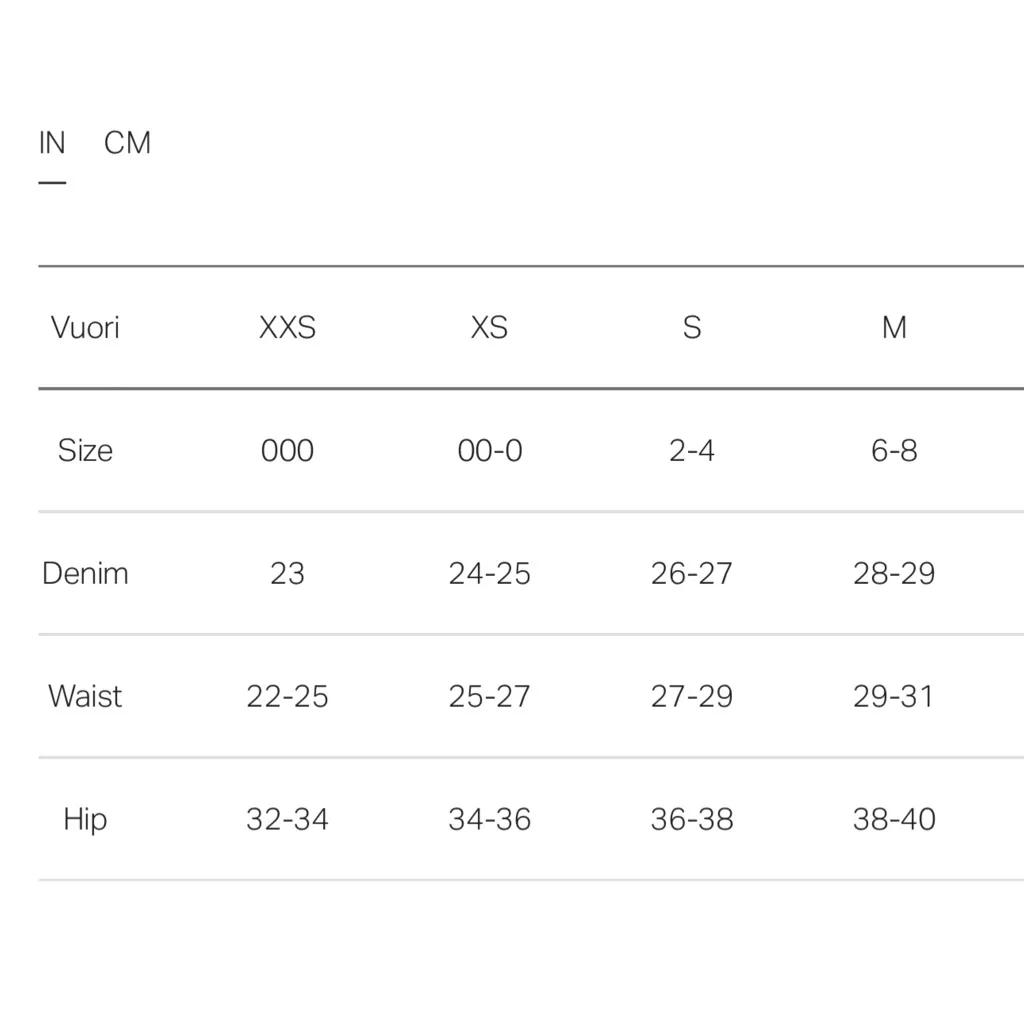The width and height of the screenshot is (1024, 1024).
Task: Click the 24-25 denim cell
Action: pos(490,574)
